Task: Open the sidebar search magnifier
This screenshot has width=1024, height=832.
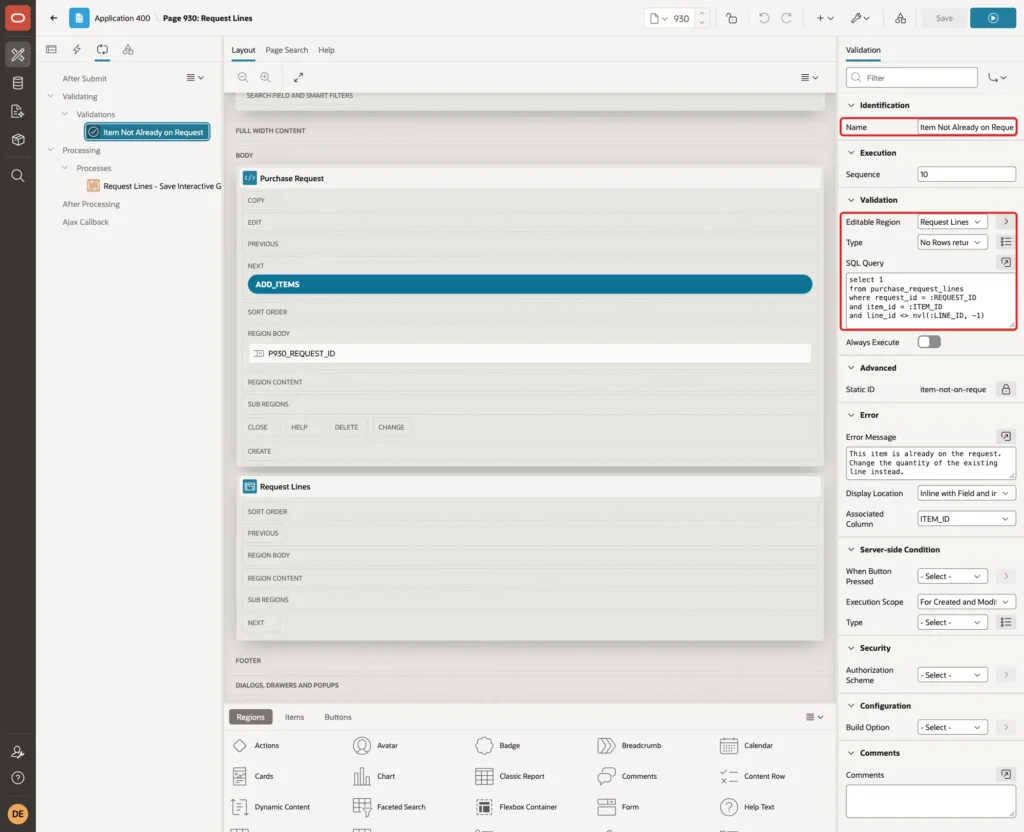Action: click(x=18, y=176)
